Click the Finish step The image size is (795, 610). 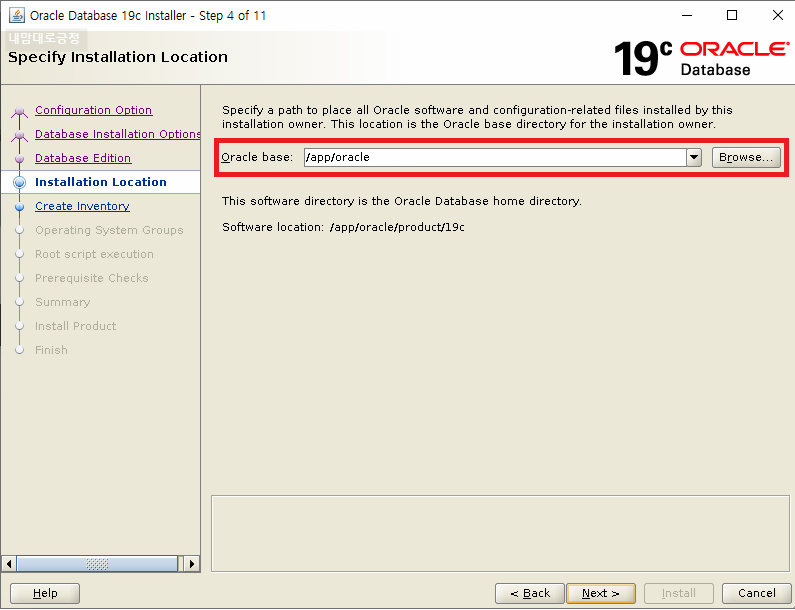point(51,350)
